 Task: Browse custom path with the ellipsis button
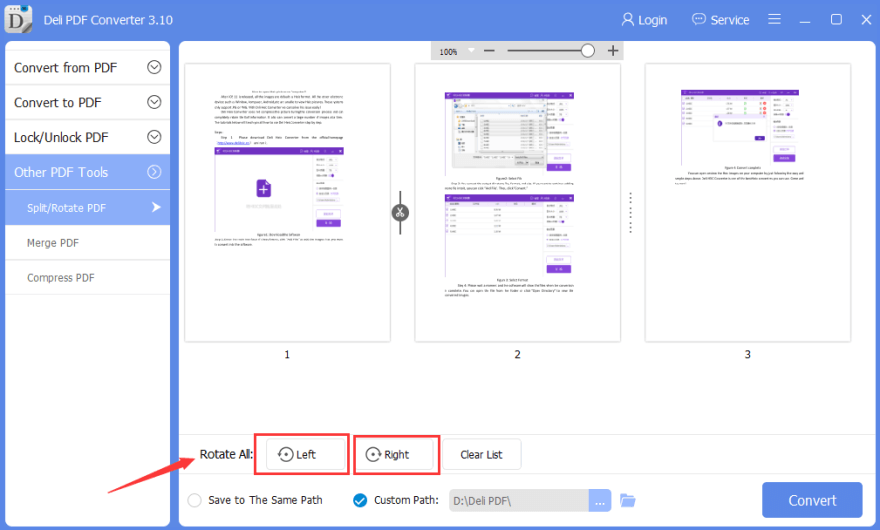coord(600,500)
